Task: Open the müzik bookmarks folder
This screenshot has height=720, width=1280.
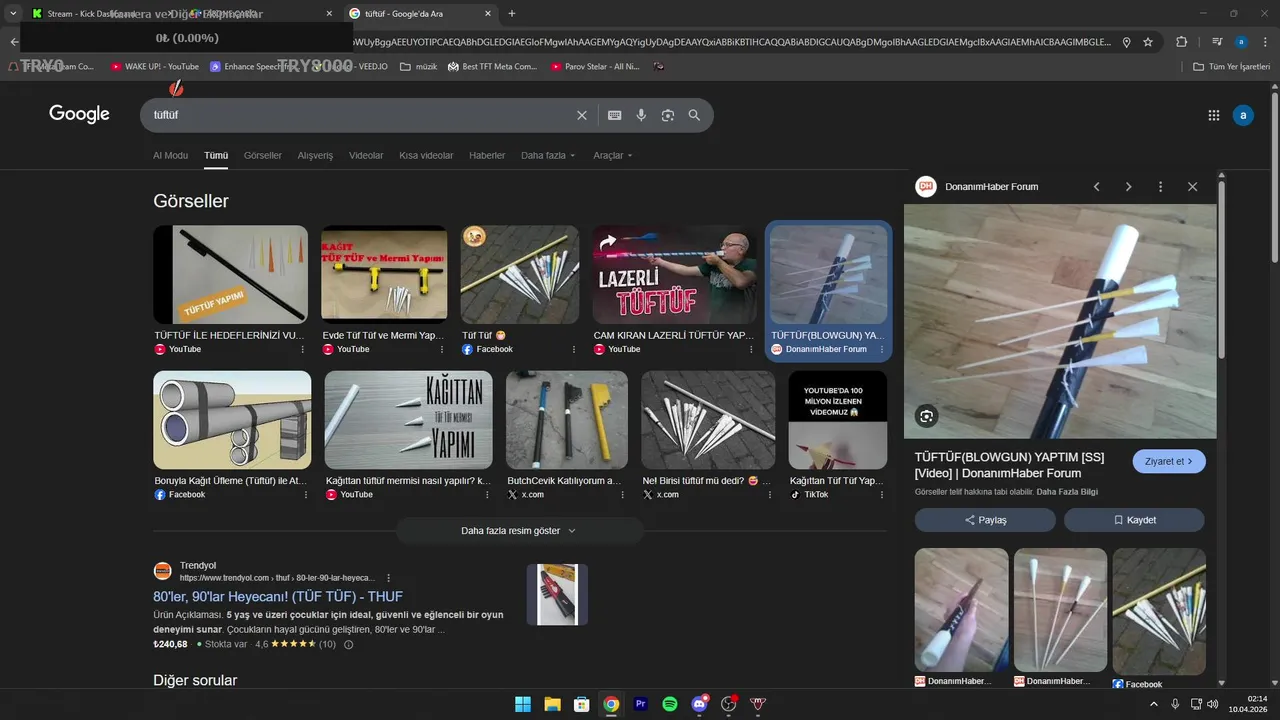Action: coord(418,67)
